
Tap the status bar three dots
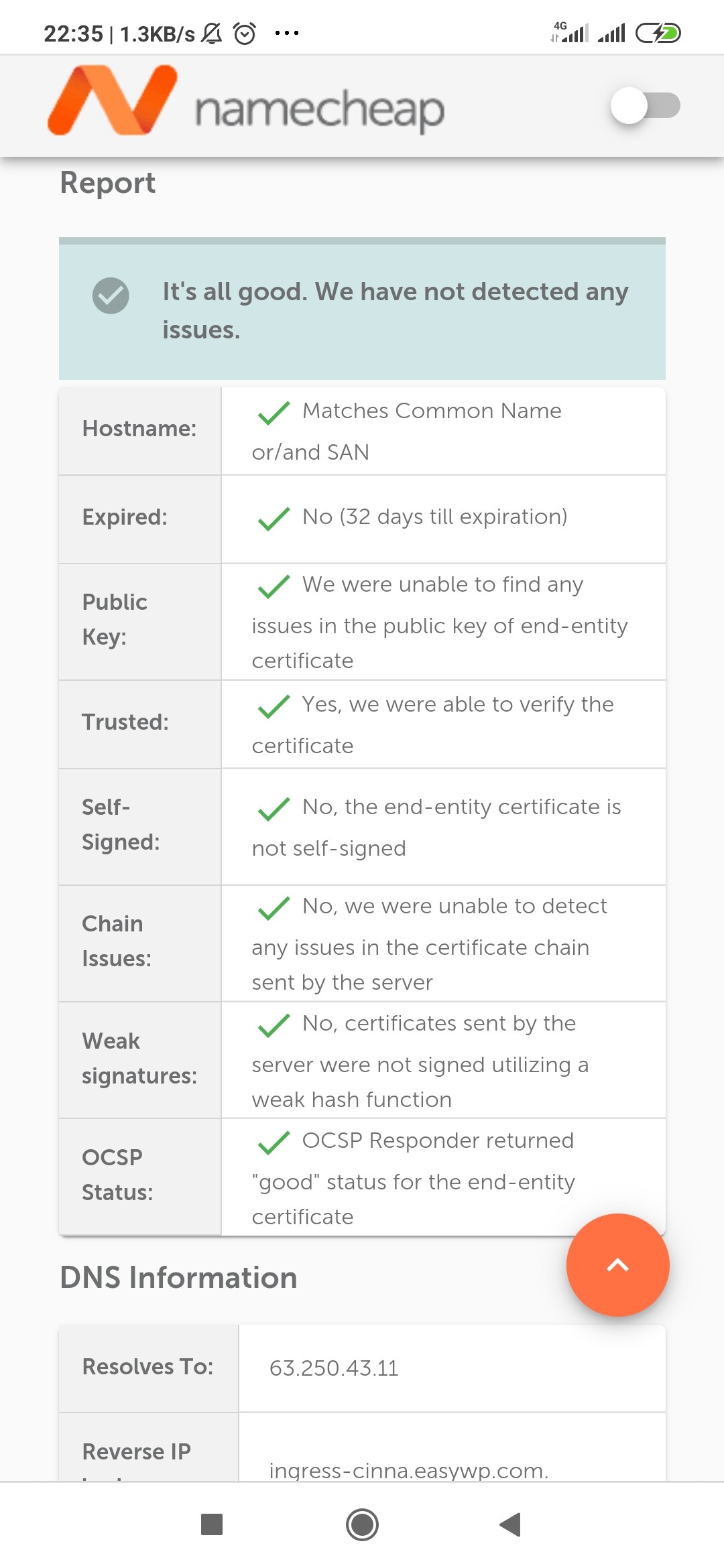287,33
